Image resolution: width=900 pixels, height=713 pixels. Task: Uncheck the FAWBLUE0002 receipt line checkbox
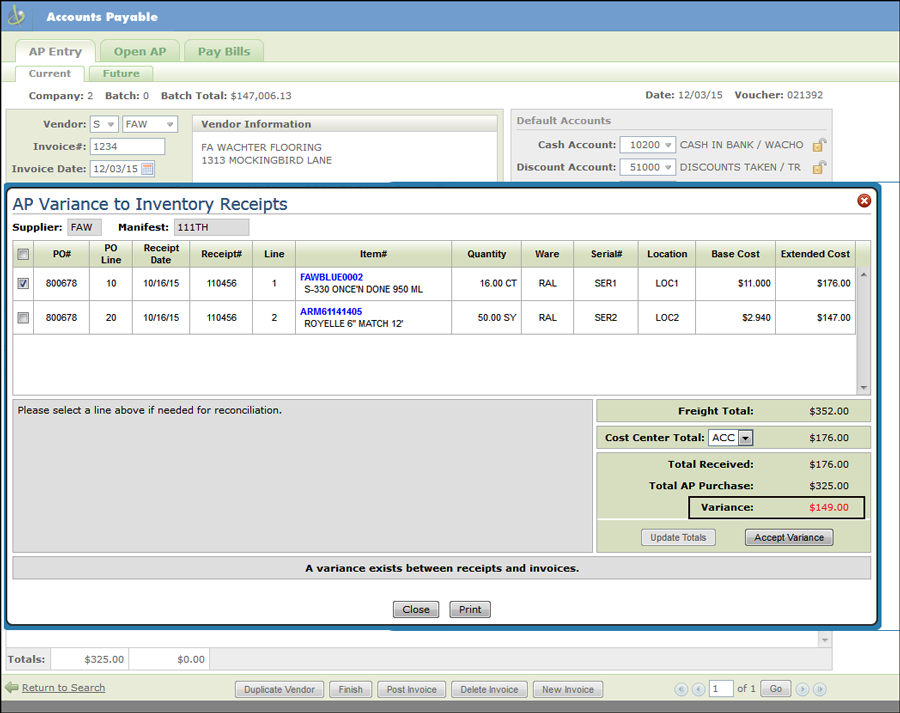(x=23, y=284)
